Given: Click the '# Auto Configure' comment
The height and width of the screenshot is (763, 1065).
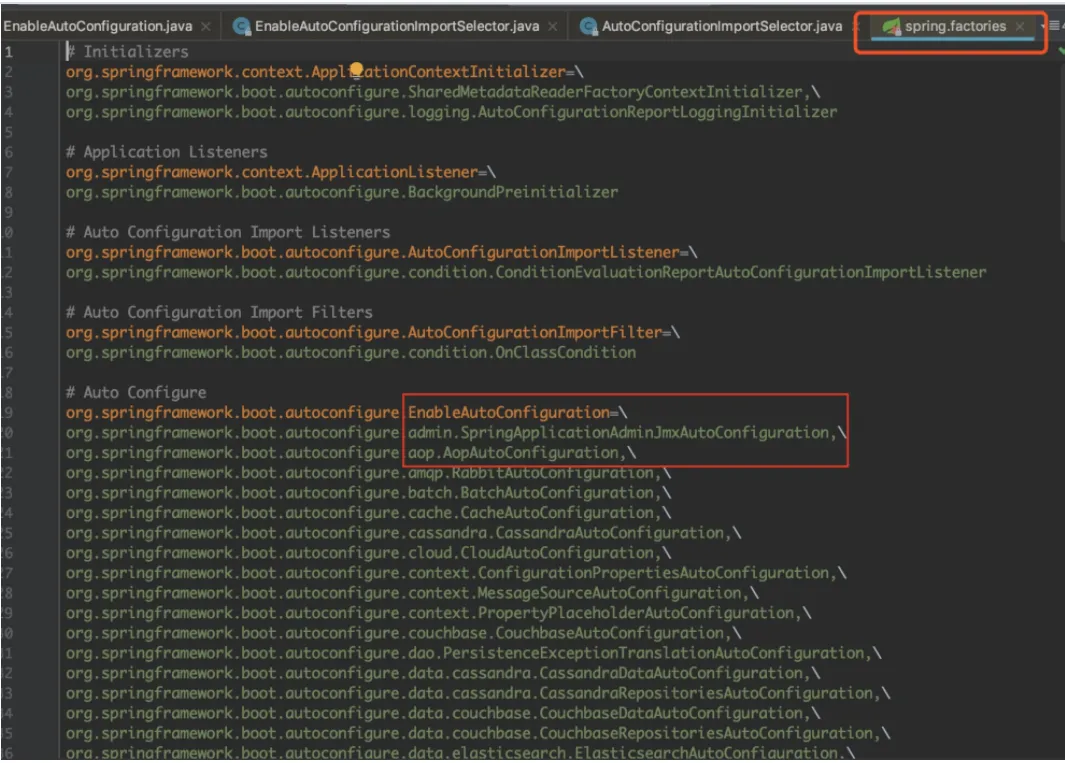Looking at the screenshot, I should pos(136,393).
